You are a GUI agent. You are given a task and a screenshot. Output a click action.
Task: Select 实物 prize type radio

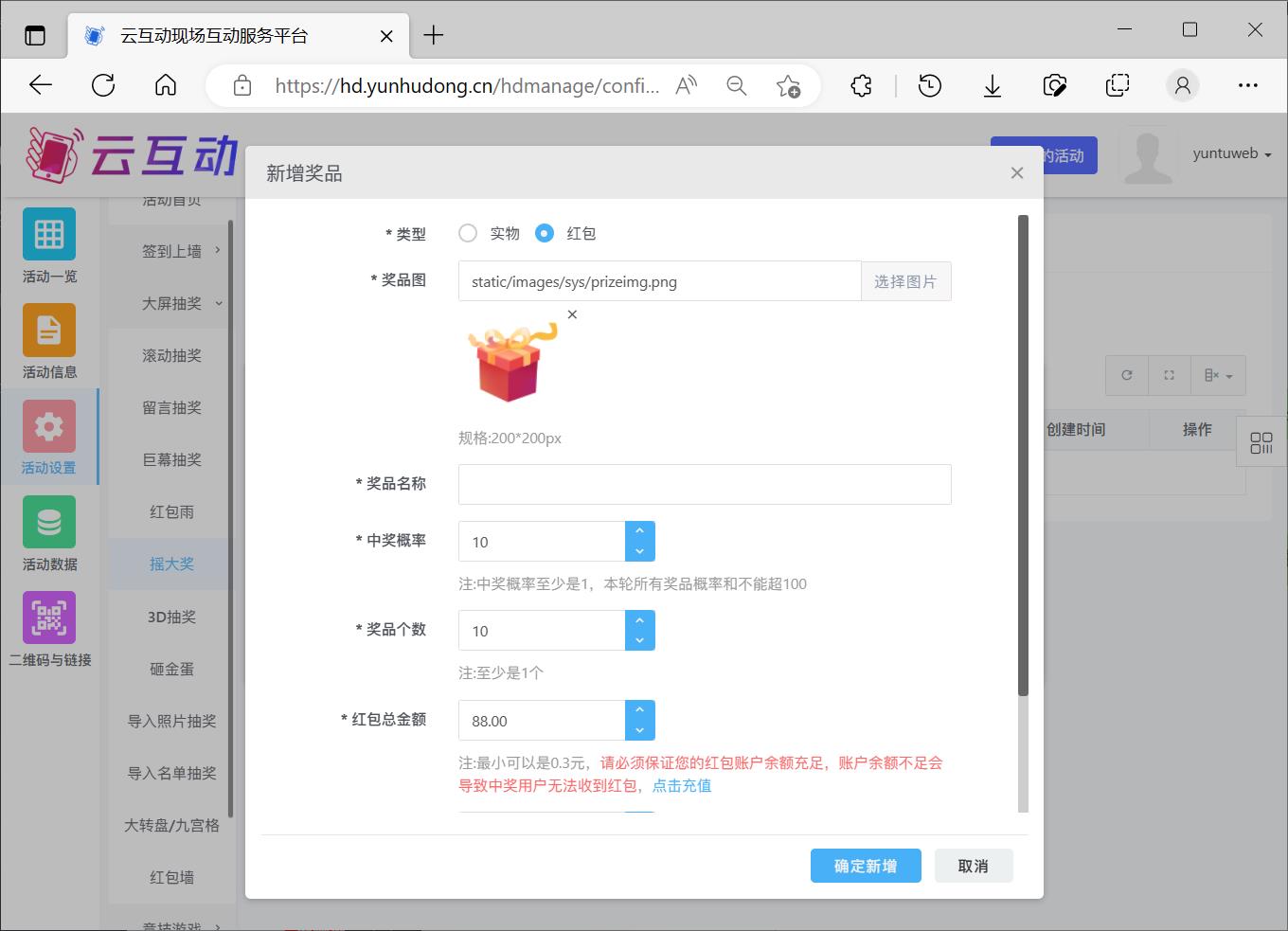coord(468,233)
